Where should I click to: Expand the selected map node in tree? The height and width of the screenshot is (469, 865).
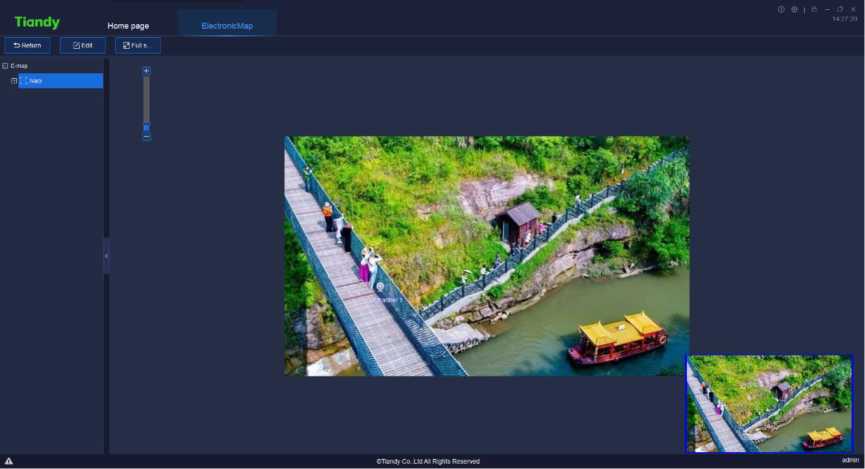[14, 80]
